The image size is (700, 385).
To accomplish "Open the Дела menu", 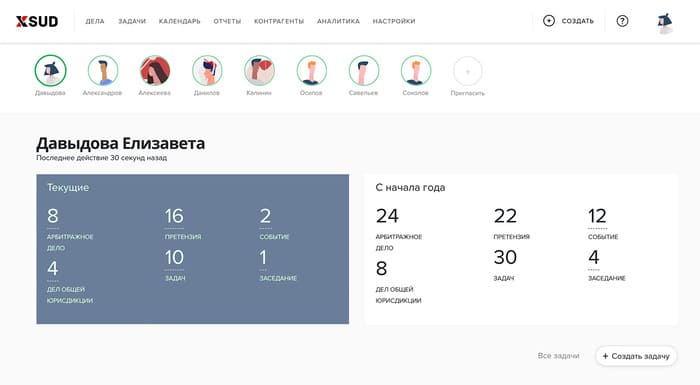I will [95, 21].
